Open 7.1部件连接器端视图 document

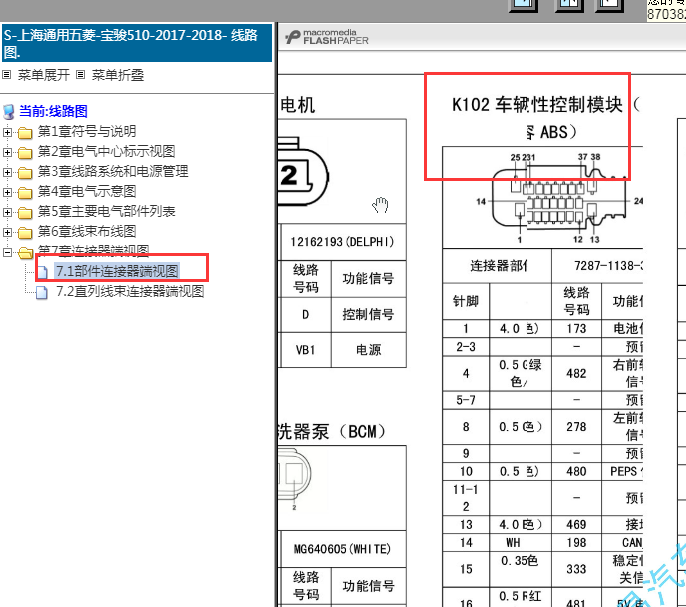pyautogui.click(x=117, y=271)
